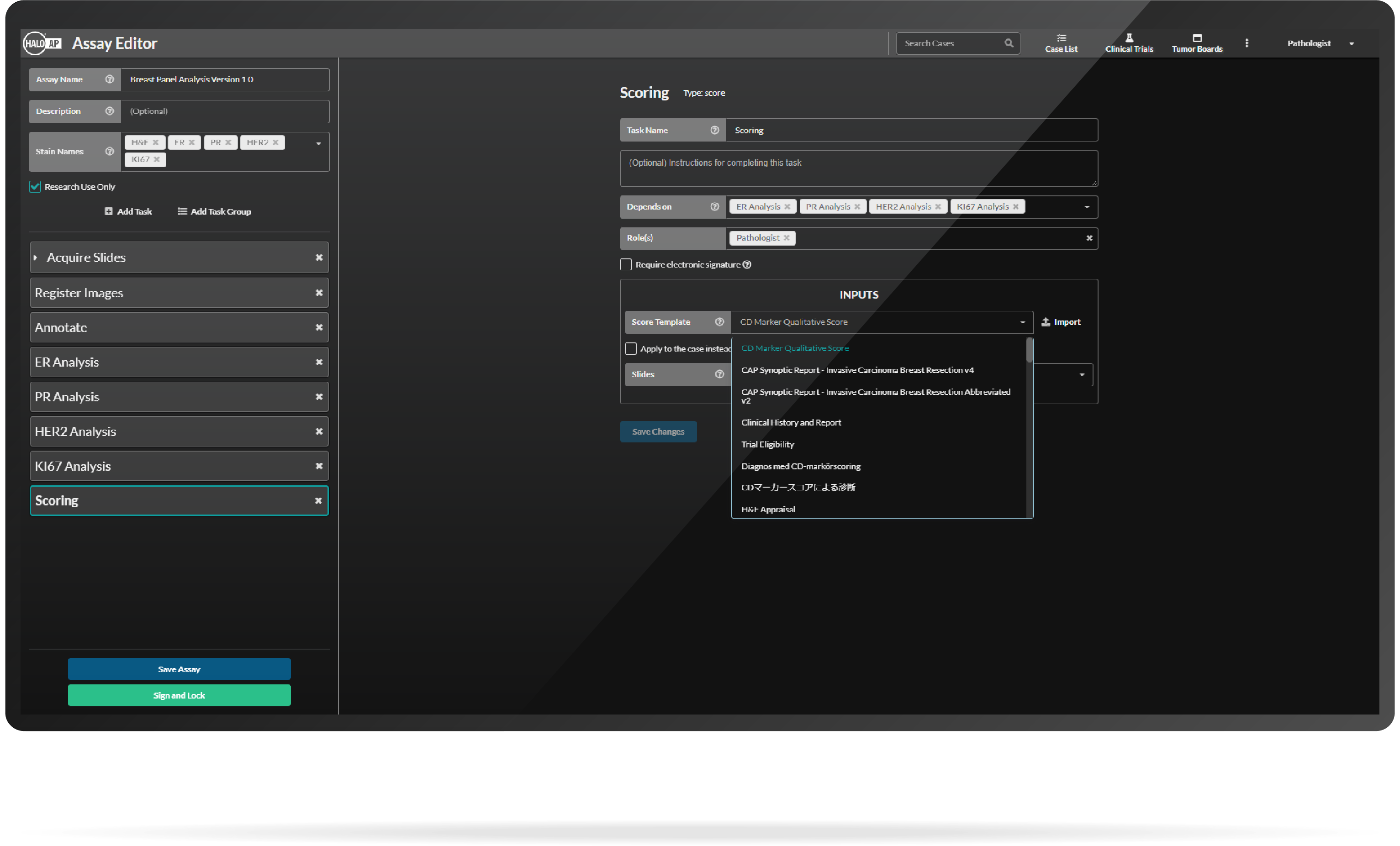Remove the ER stain tag

(192, 142)
